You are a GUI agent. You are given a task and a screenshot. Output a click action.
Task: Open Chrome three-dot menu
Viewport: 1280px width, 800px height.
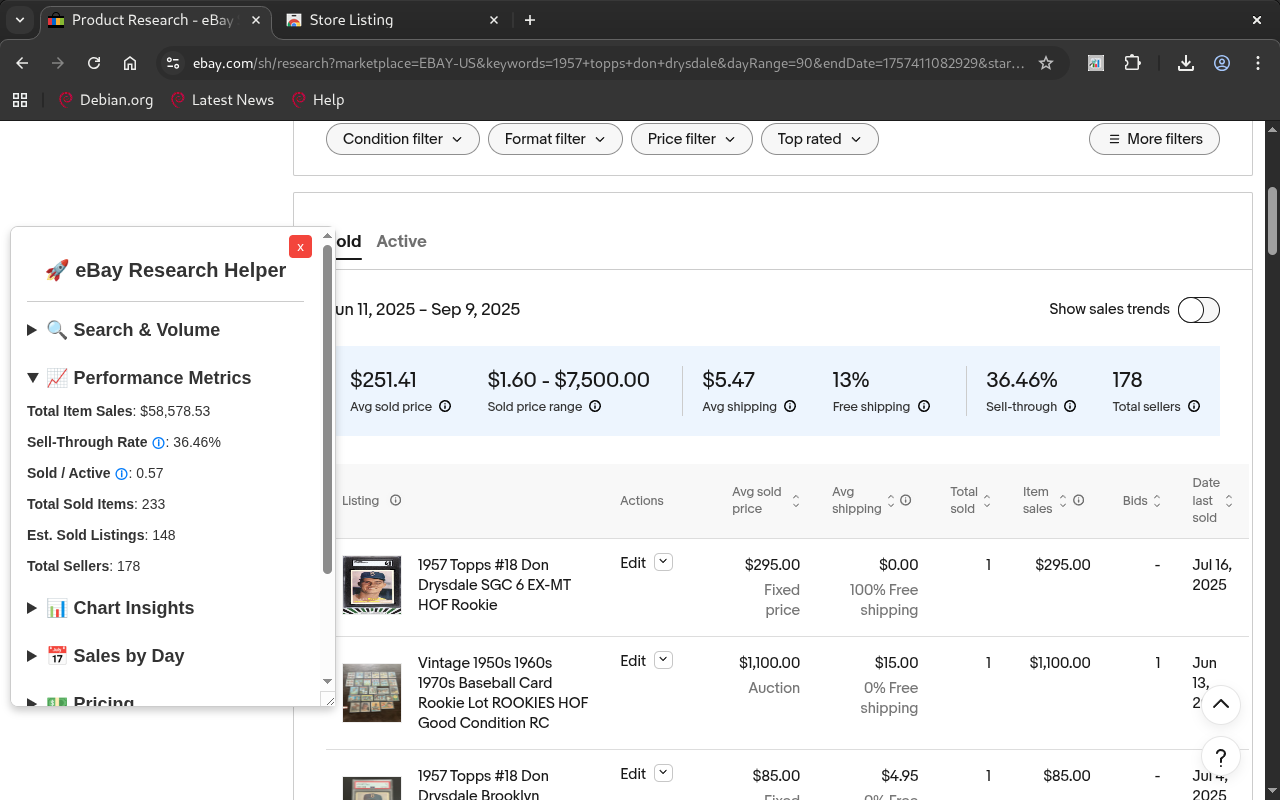(1258, 63)
